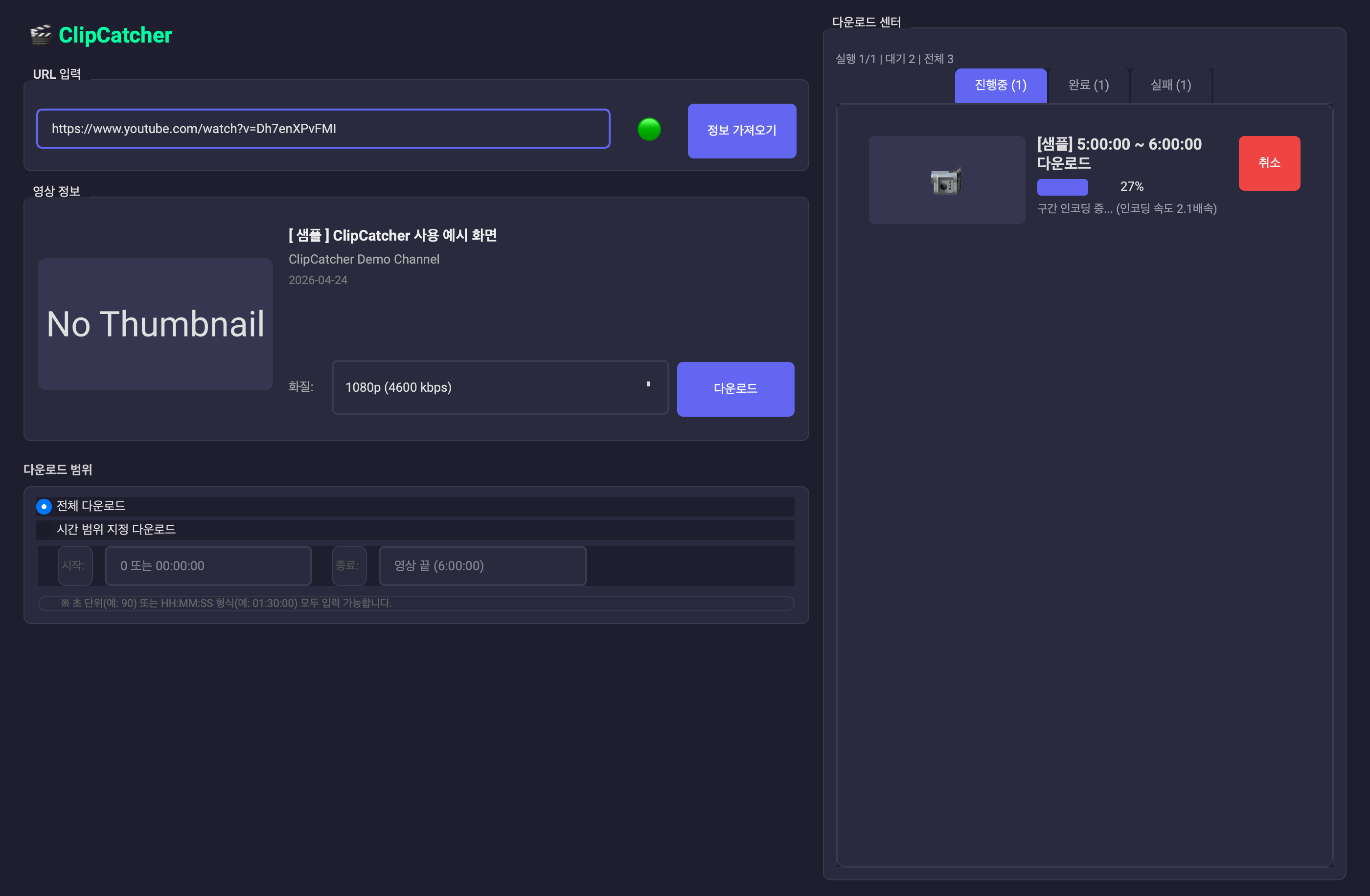Select time range download radio option
This screenshot has width=1370, height=896.
pos(44,529)
